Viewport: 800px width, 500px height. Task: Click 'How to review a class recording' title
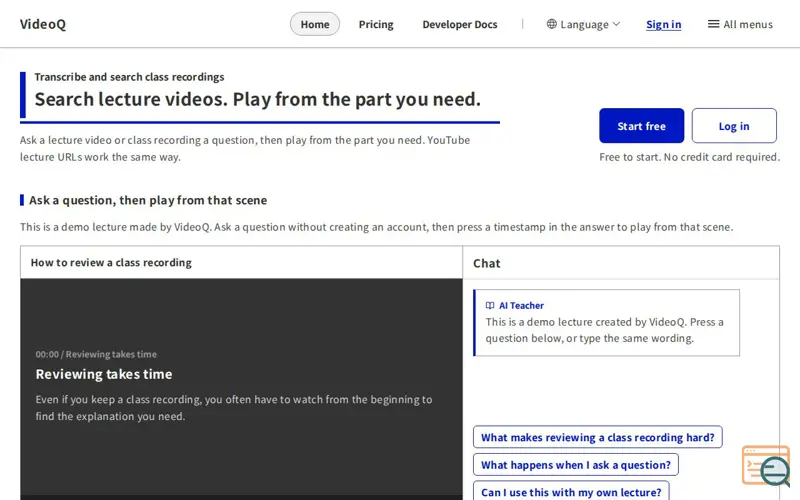click(111, 262)
